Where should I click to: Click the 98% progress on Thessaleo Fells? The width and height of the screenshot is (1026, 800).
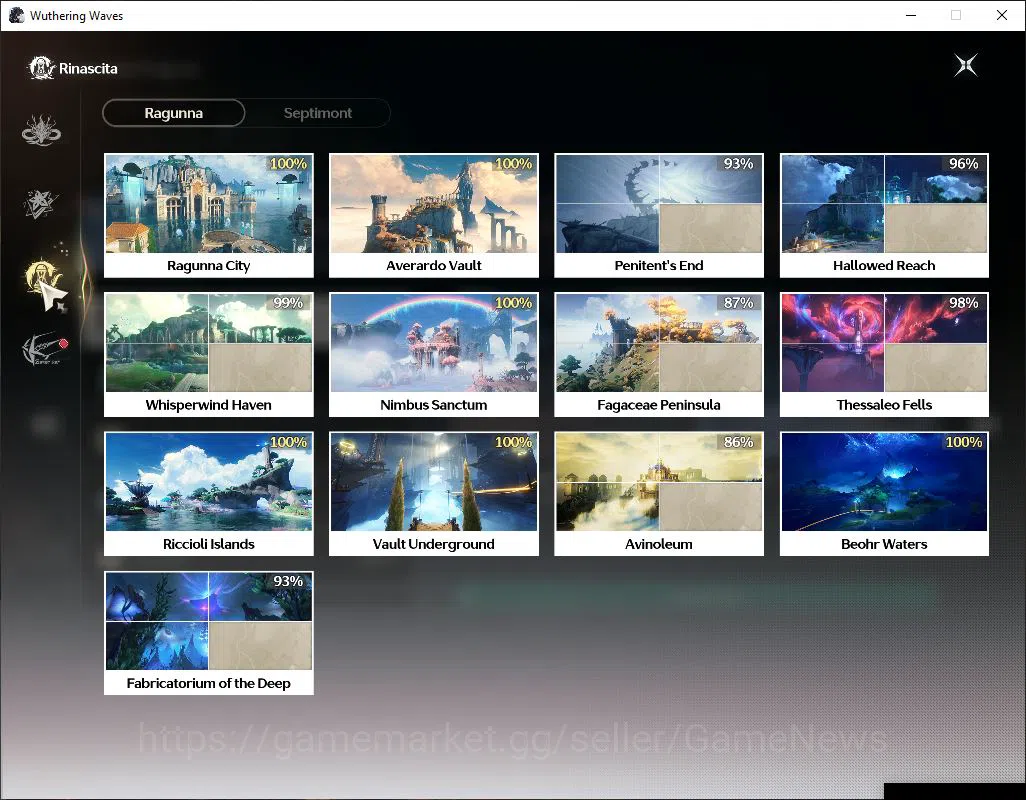tap(964, 303)
